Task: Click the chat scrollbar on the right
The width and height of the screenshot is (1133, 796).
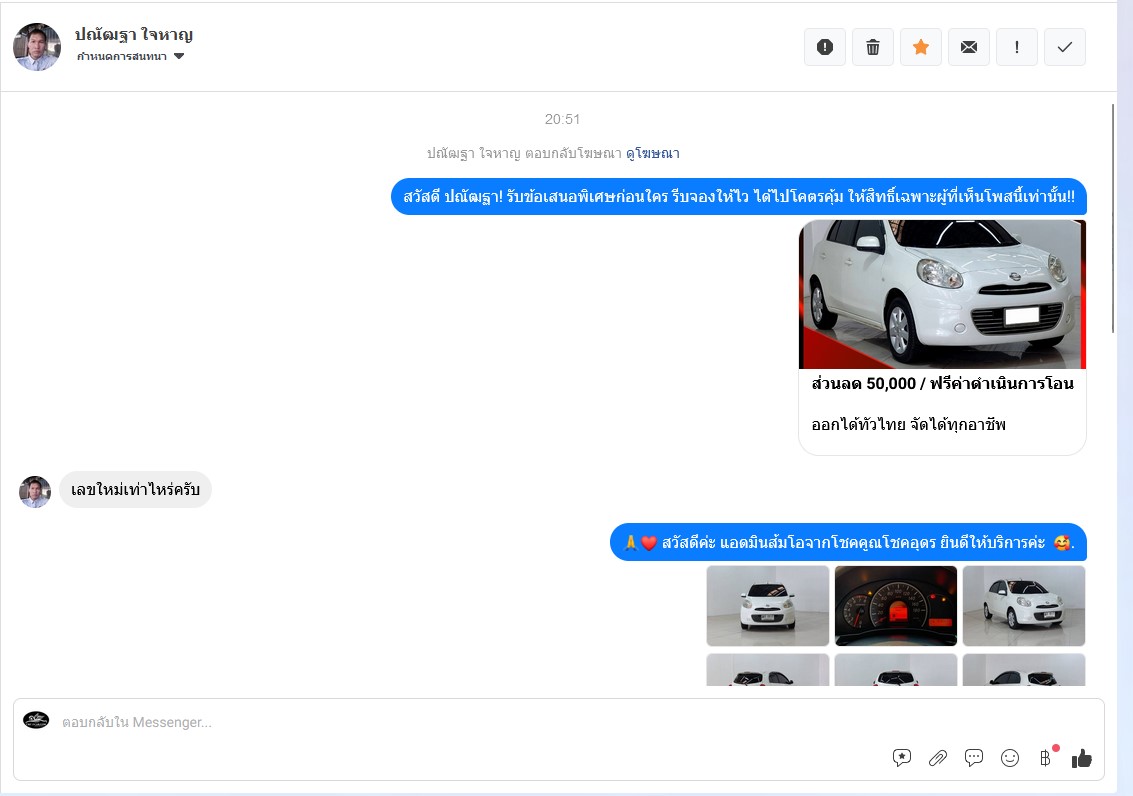Action: (1114, 218)
